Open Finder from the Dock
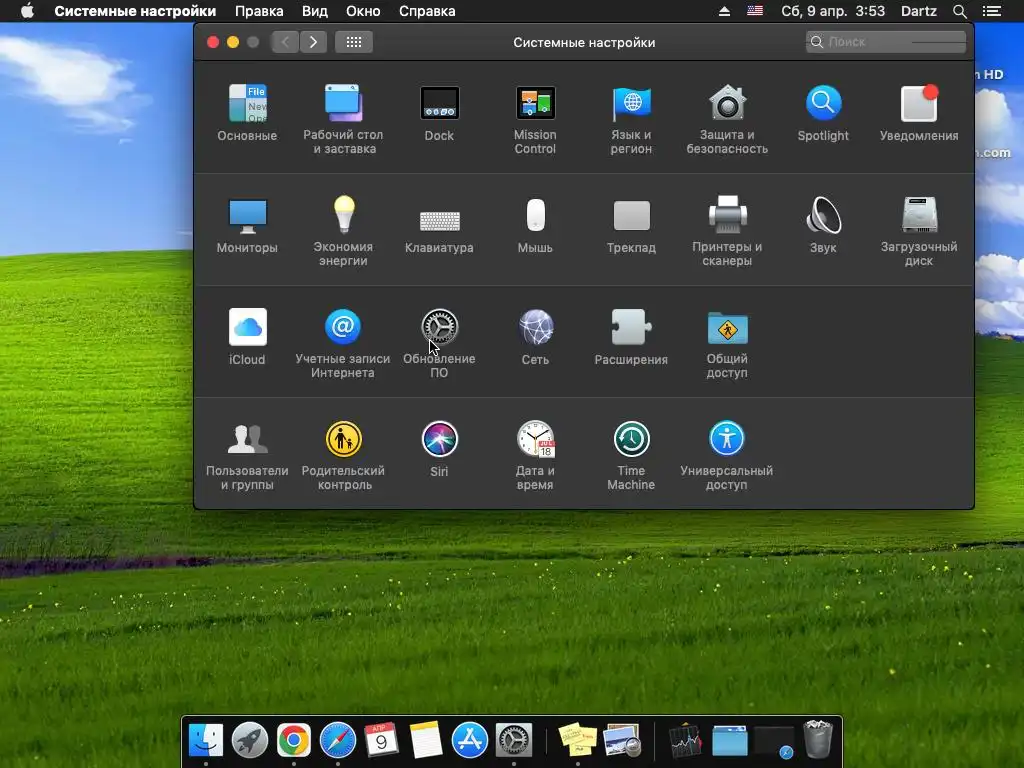1024x768 pixels. point(206,740)
